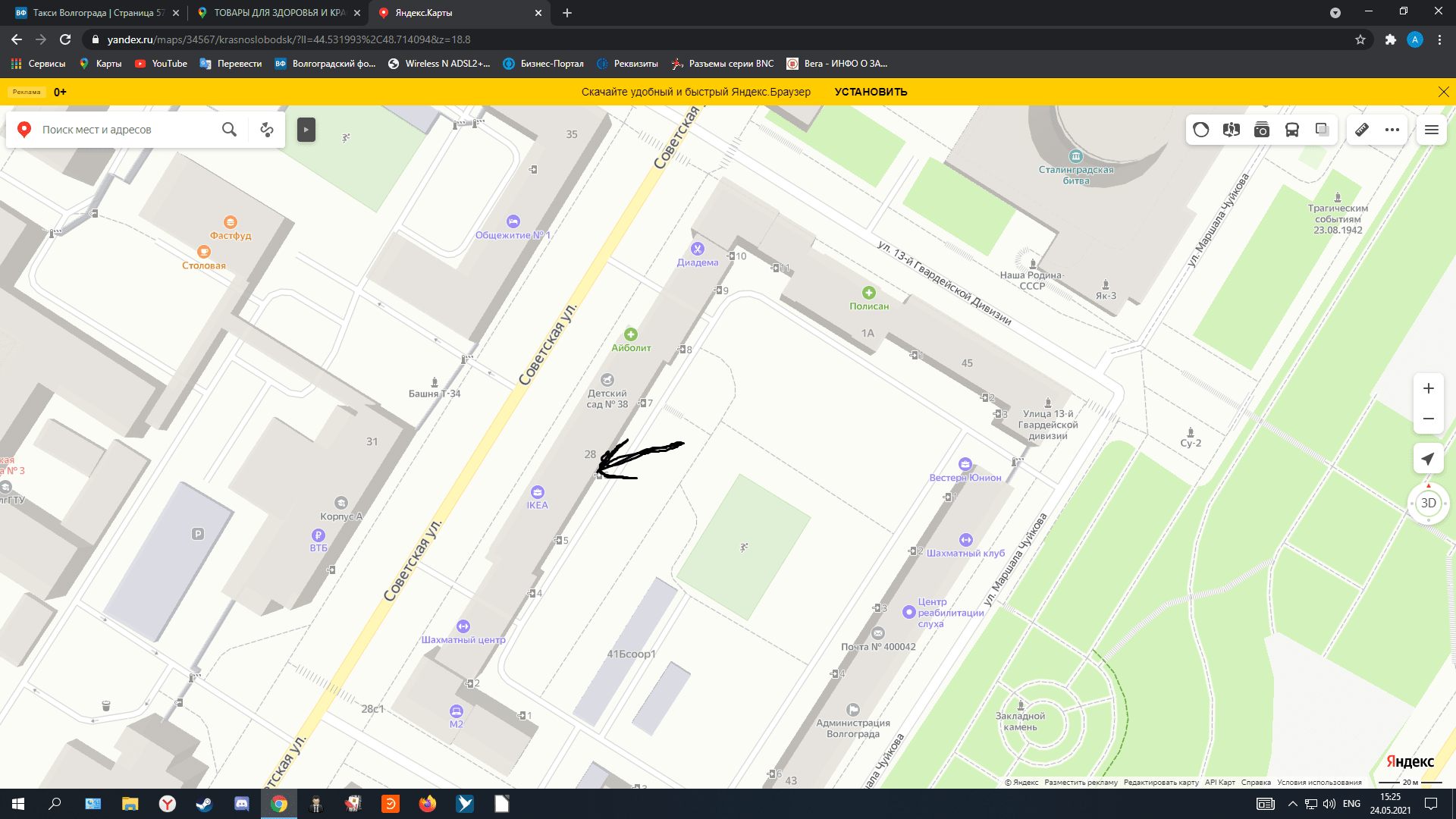The height and width of the screenshot is (819, 1456).
Task: Enable street panoramas layer
Action: (x=1232, y=130)
